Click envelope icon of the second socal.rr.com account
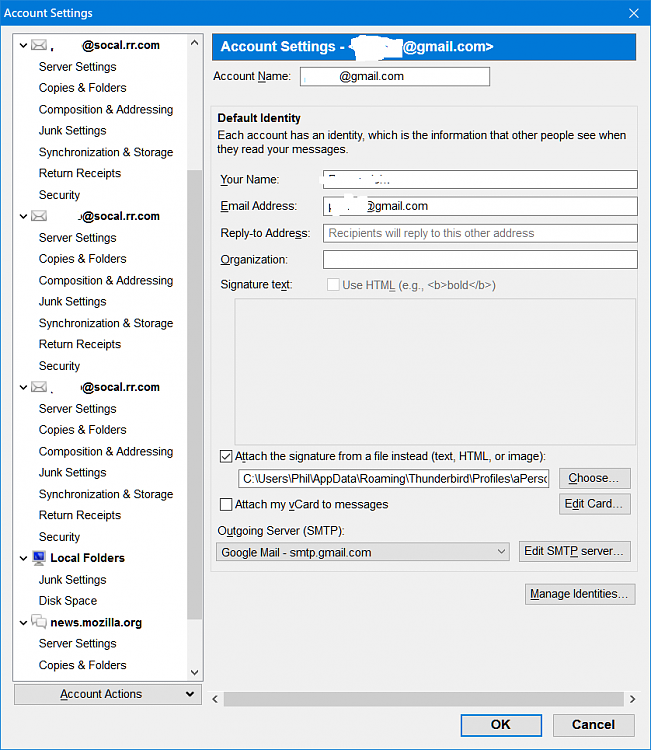Viewport: 651px width, 750px height. point(39,216)
